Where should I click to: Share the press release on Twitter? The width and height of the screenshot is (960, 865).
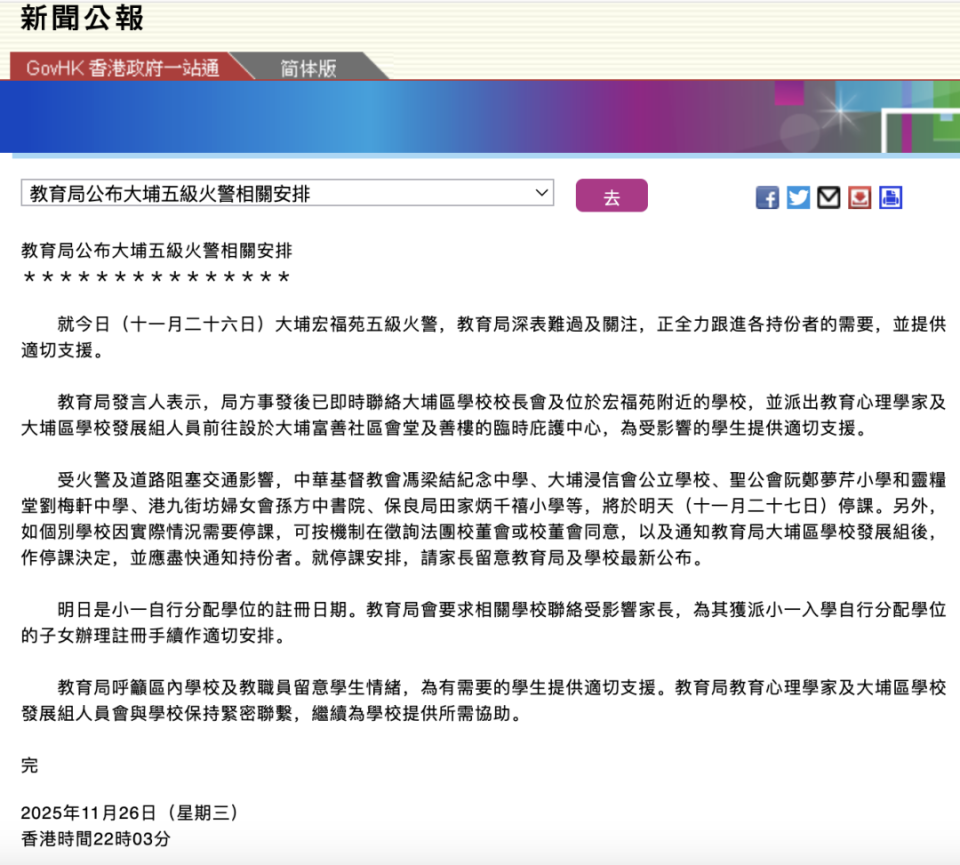tap(798, 197)
